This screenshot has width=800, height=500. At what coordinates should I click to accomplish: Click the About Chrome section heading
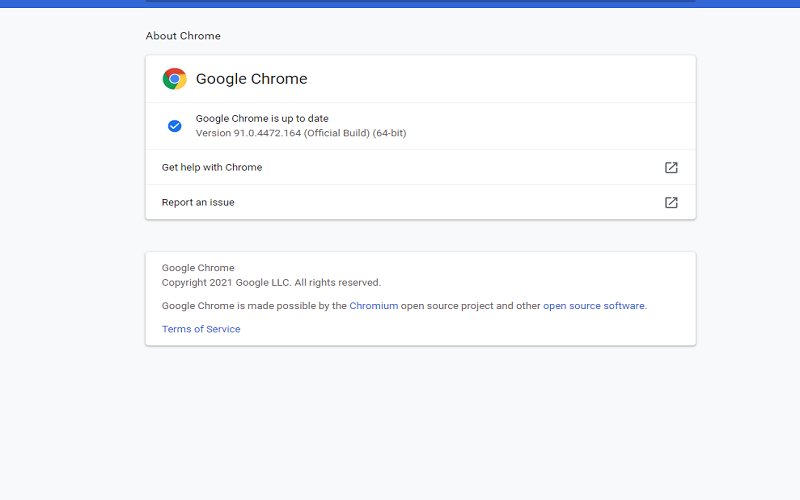click(x=183, y=36)
